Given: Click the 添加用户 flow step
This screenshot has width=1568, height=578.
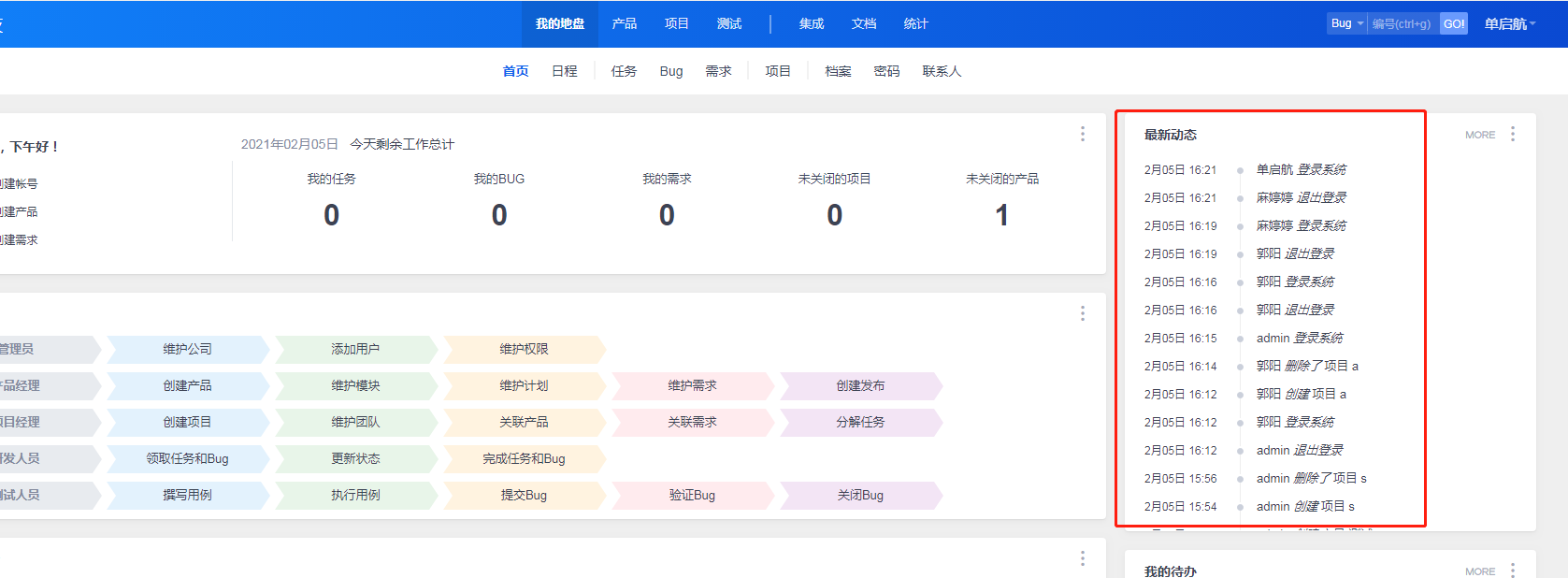Looking at the screenshot, I should coord(356,349).
